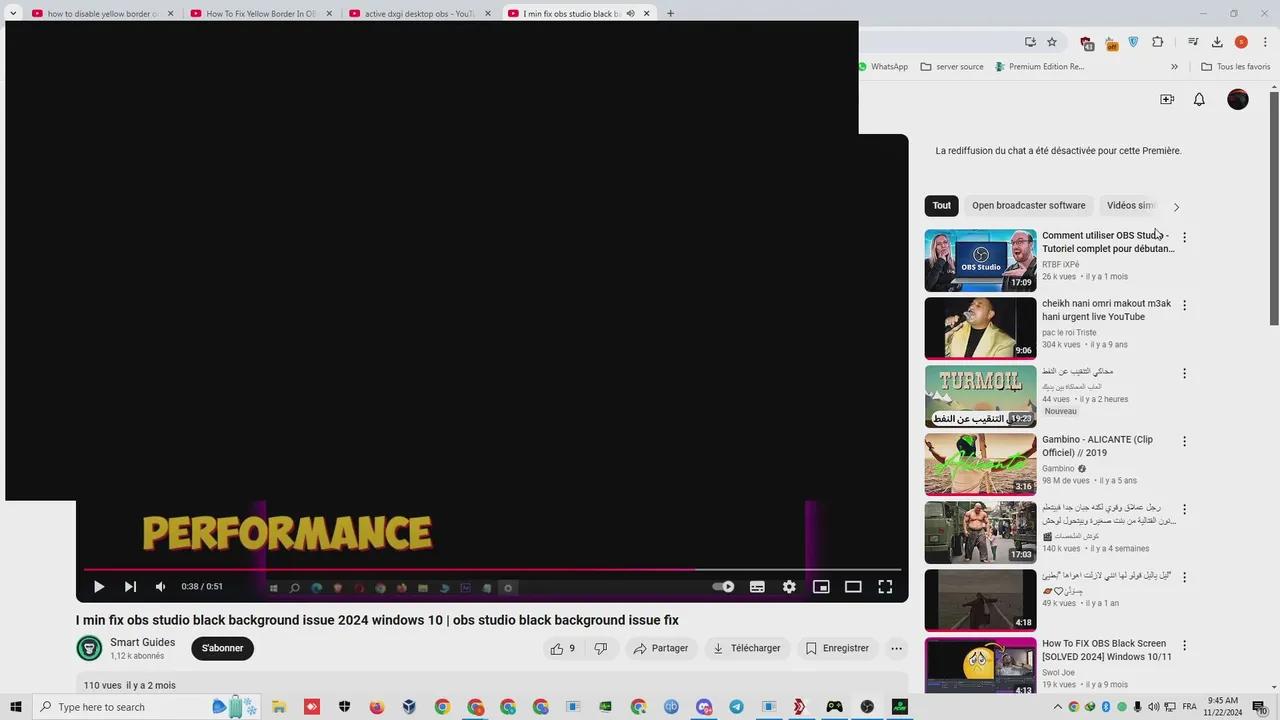The image size is (1280, 720).
Task: Open a new Chrome tab
Action: pos(670,14)
